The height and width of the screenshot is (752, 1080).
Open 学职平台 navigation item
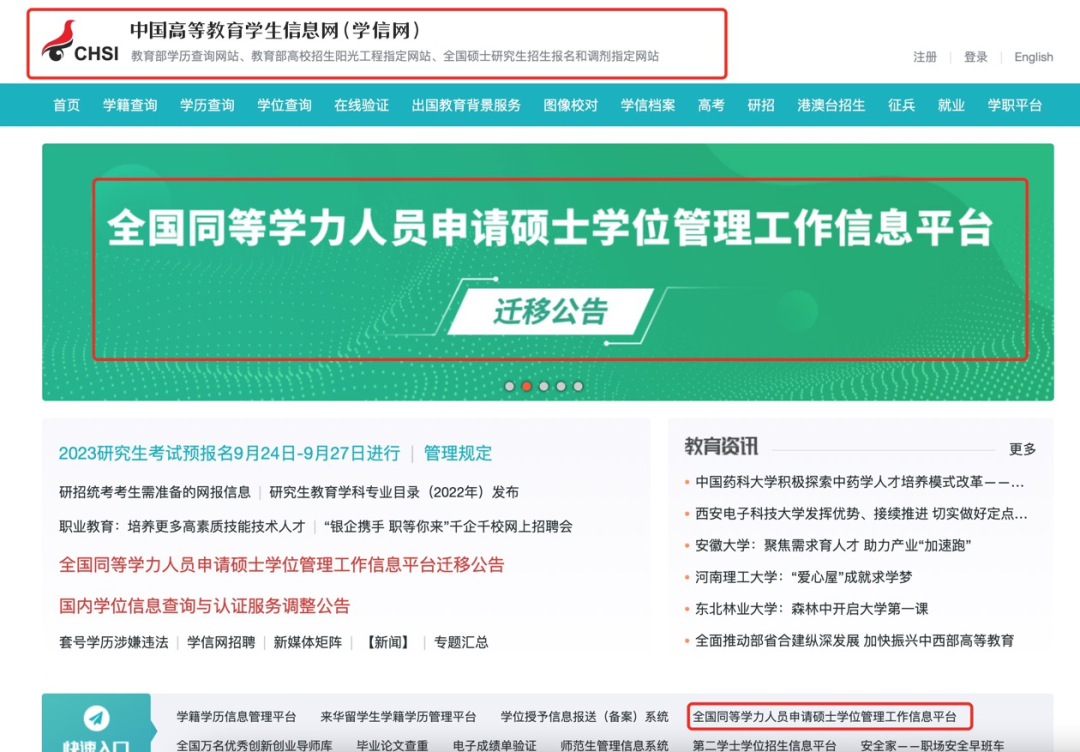[x=1015, y=105]
